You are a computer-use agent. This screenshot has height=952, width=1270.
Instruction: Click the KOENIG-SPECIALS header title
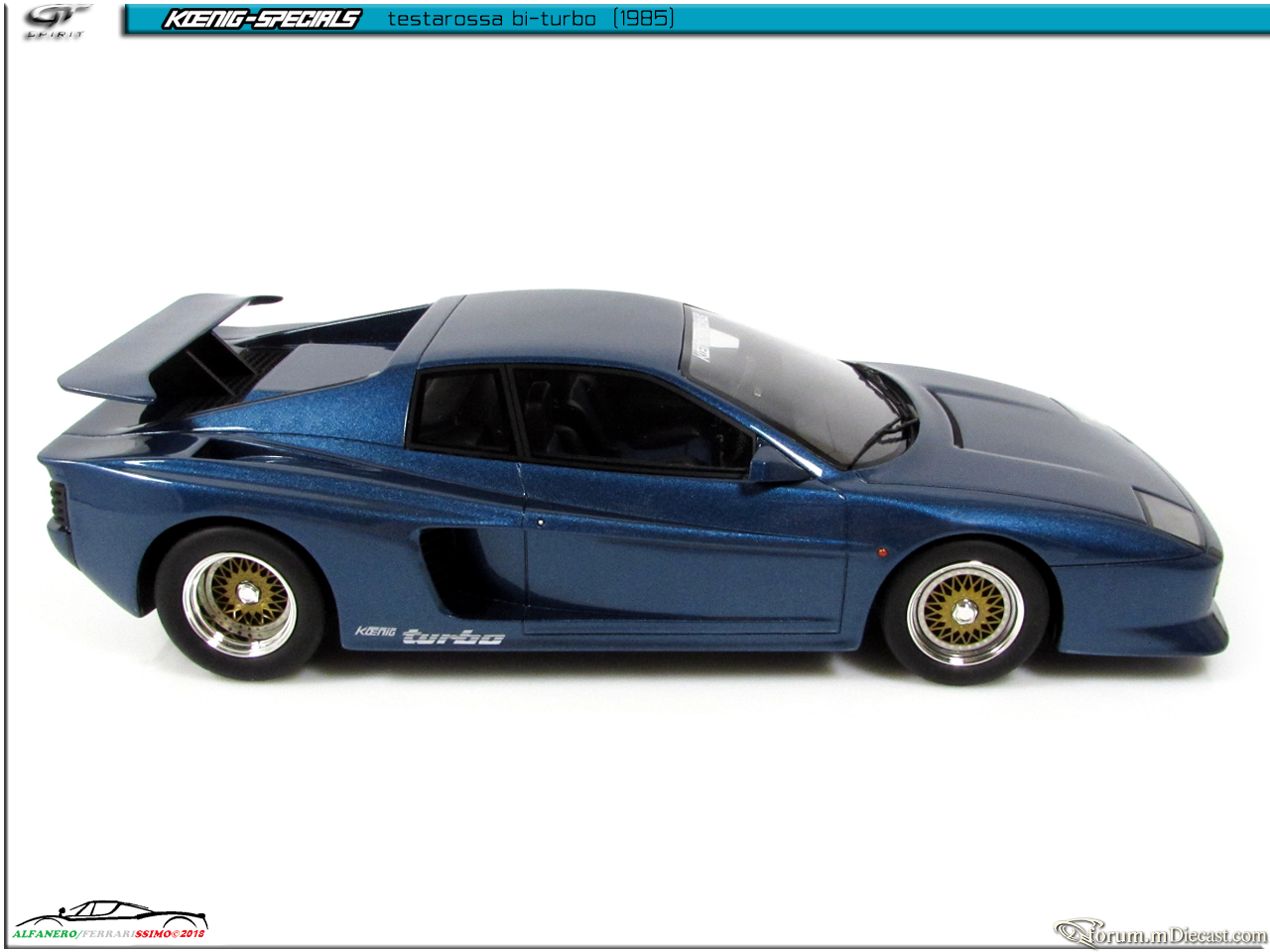(262, 19)
